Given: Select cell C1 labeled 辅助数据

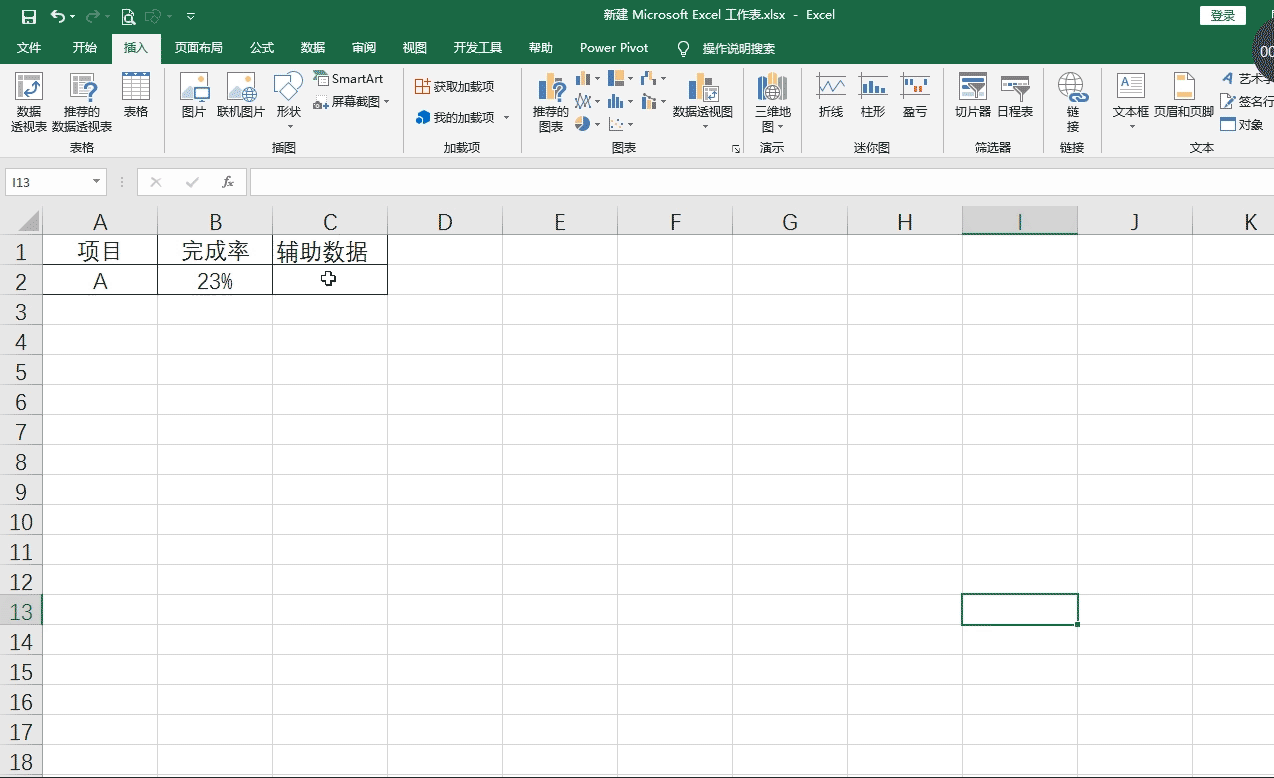Looking at the screenshot, I should click(330, 251).
